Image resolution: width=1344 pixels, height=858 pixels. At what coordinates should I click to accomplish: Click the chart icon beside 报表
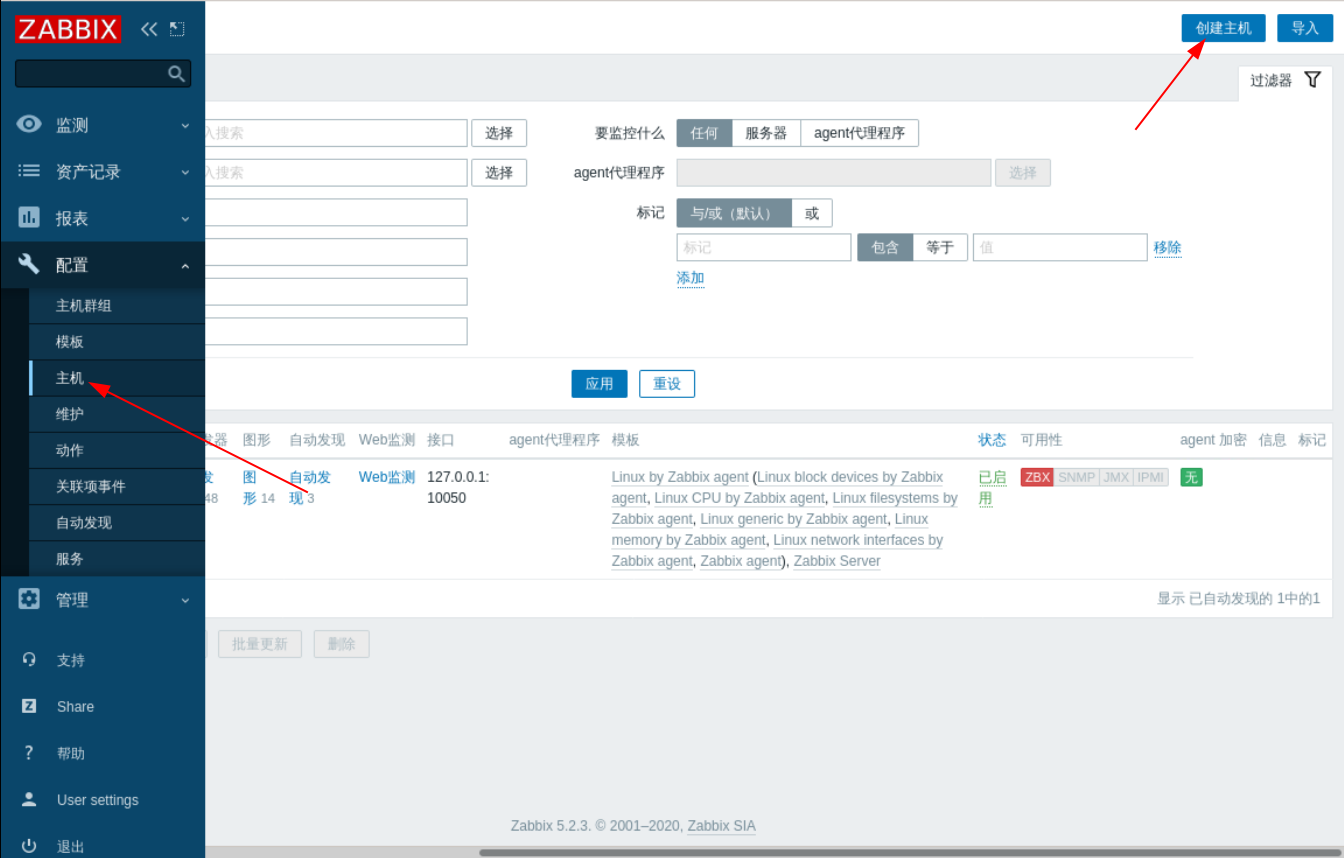click(x=29, y=217)
